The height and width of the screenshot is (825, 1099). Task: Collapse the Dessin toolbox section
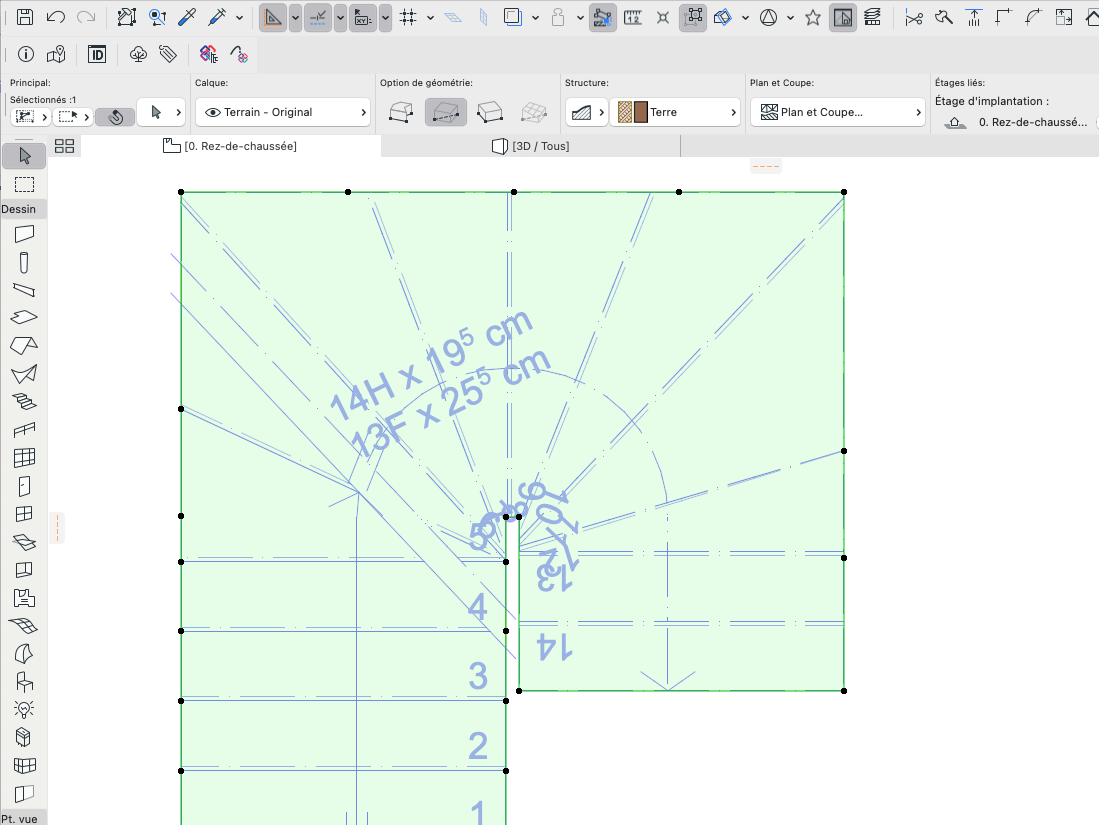[24, 209]
